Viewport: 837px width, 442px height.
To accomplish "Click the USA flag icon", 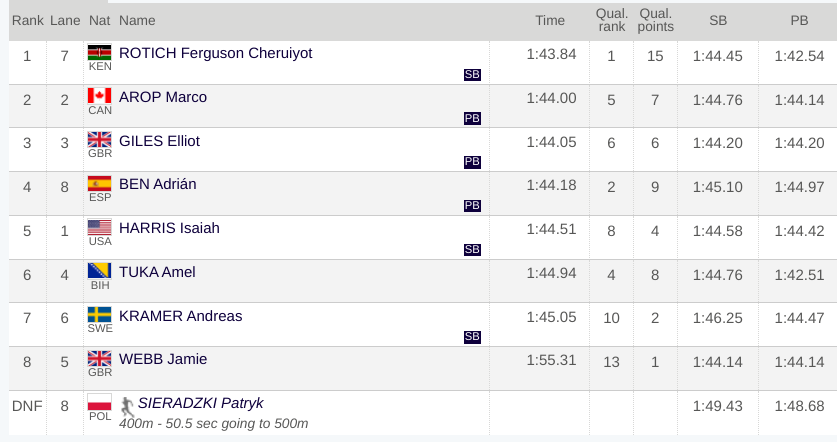I will point(100,227).
